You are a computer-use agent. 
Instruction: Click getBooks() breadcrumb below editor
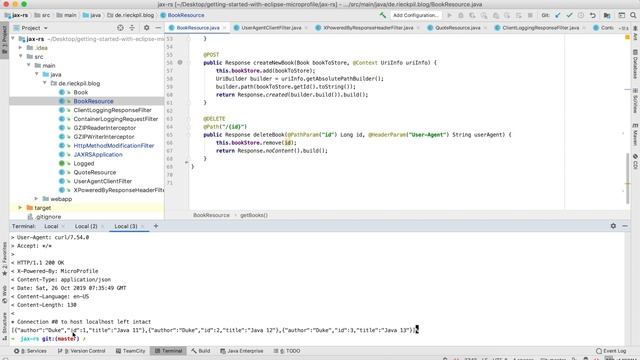click(253, 215)
